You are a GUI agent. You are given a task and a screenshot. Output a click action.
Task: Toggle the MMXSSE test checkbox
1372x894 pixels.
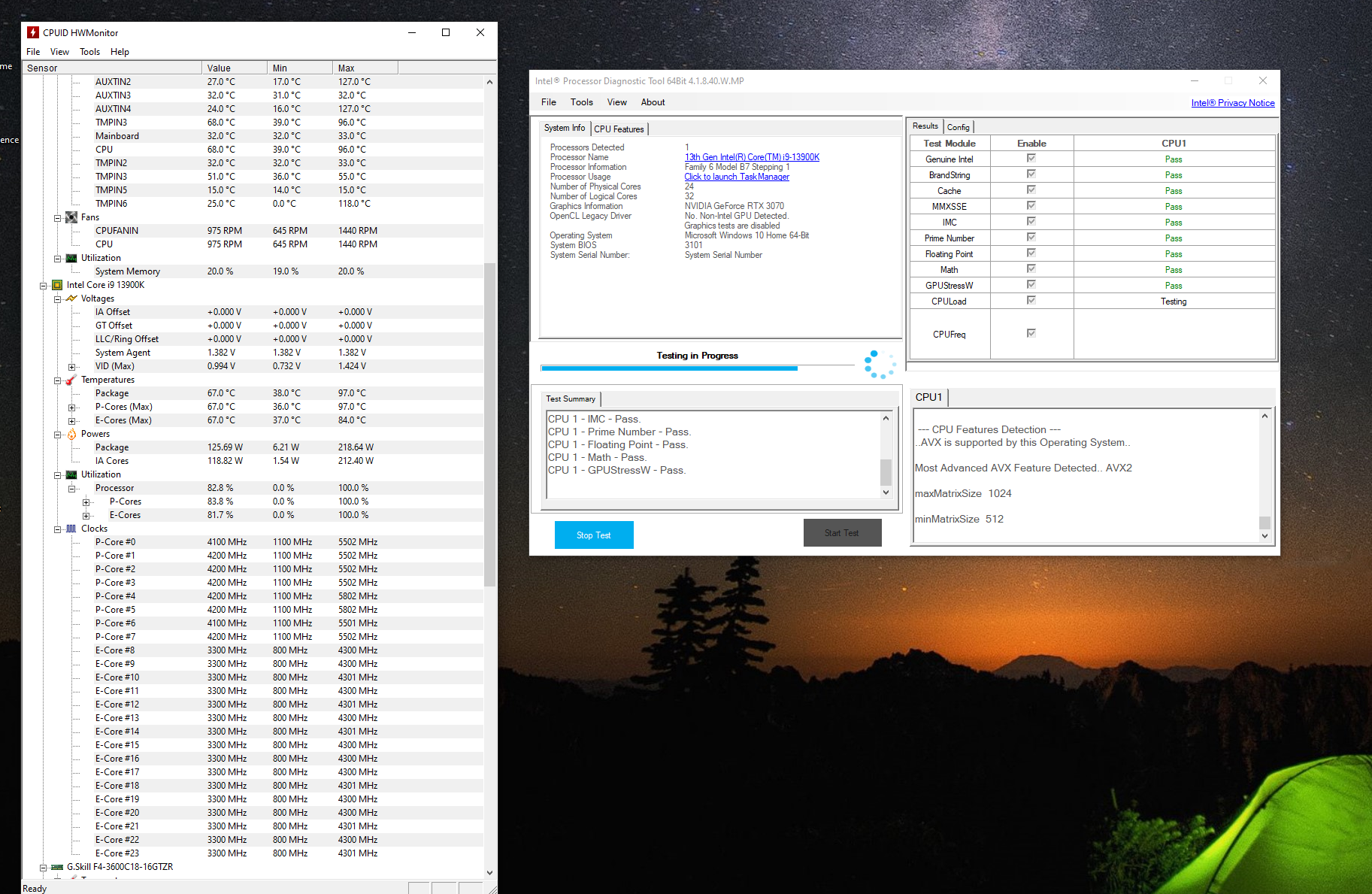click(1031, 205)
